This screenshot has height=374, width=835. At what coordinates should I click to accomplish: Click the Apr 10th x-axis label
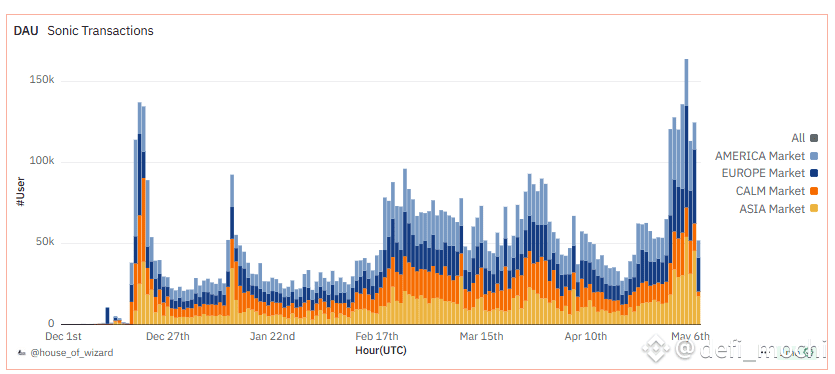[586, 336]
